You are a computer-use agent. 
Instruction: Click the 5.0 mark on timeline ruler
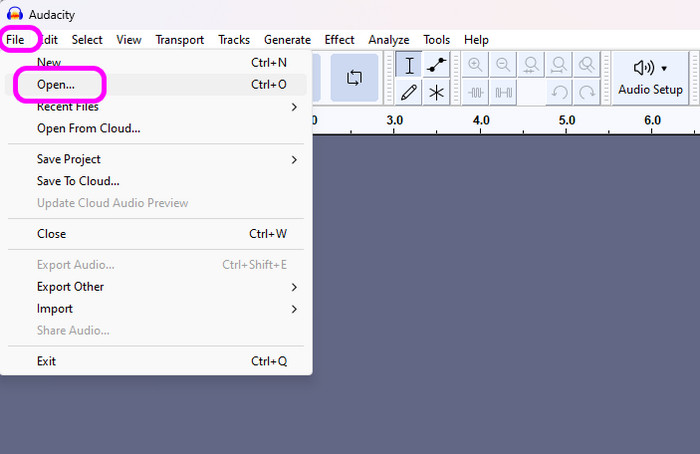pyautogui.click(x=567, y=120)
